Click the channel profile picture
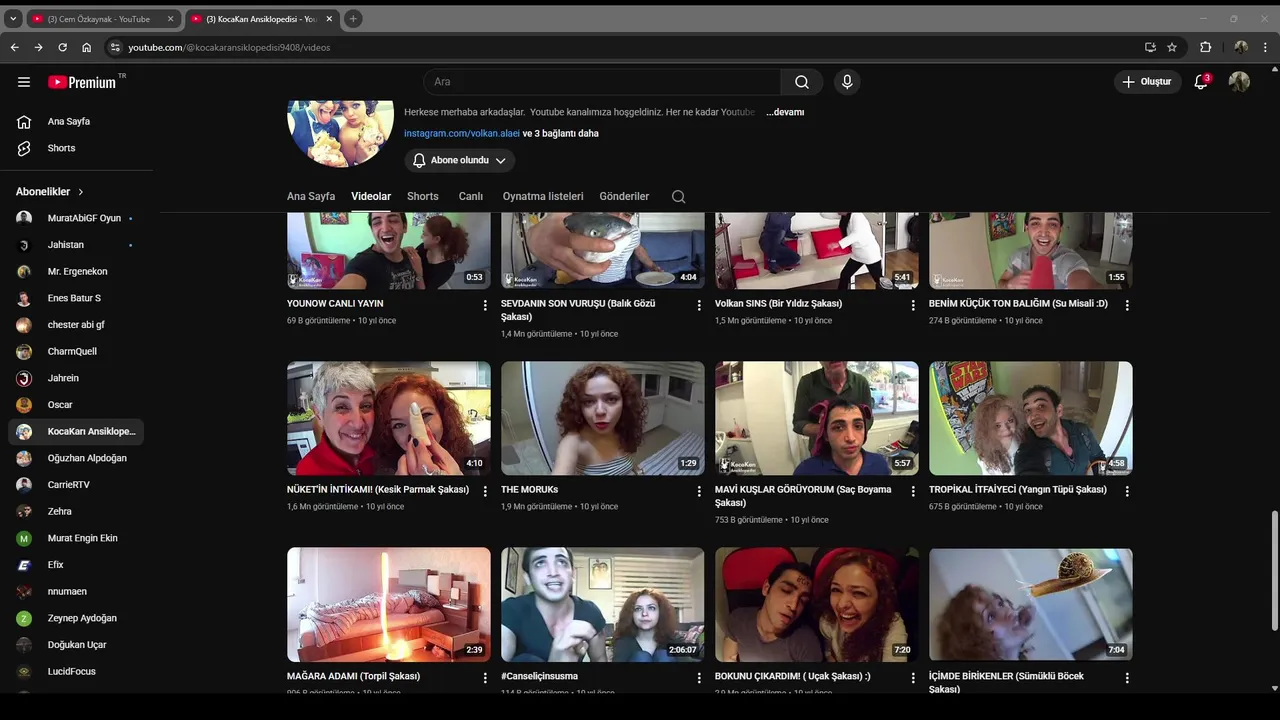Viewport: 1280px width, 720px height. click(x=341, y=132)
